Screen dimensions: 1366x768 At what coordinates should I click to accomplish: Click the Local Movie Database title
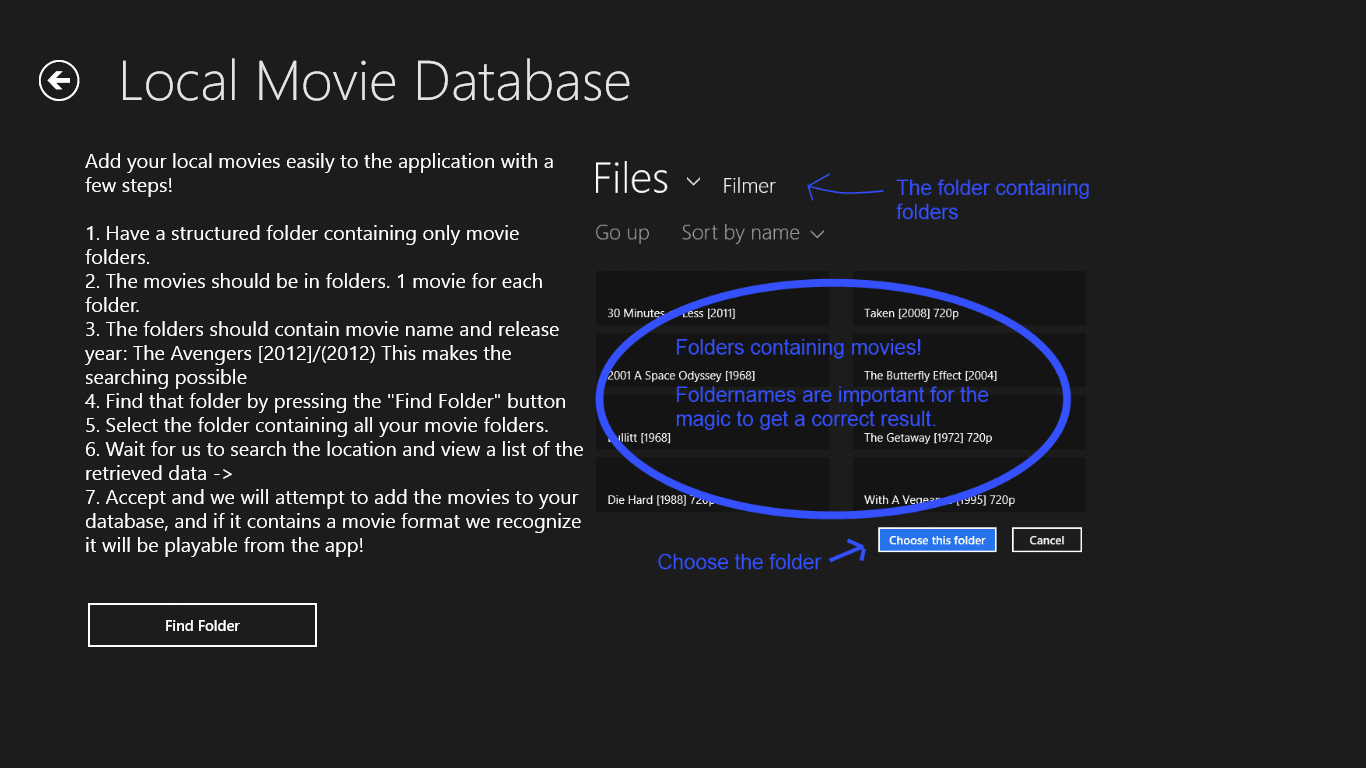click(x=375, y=81)
